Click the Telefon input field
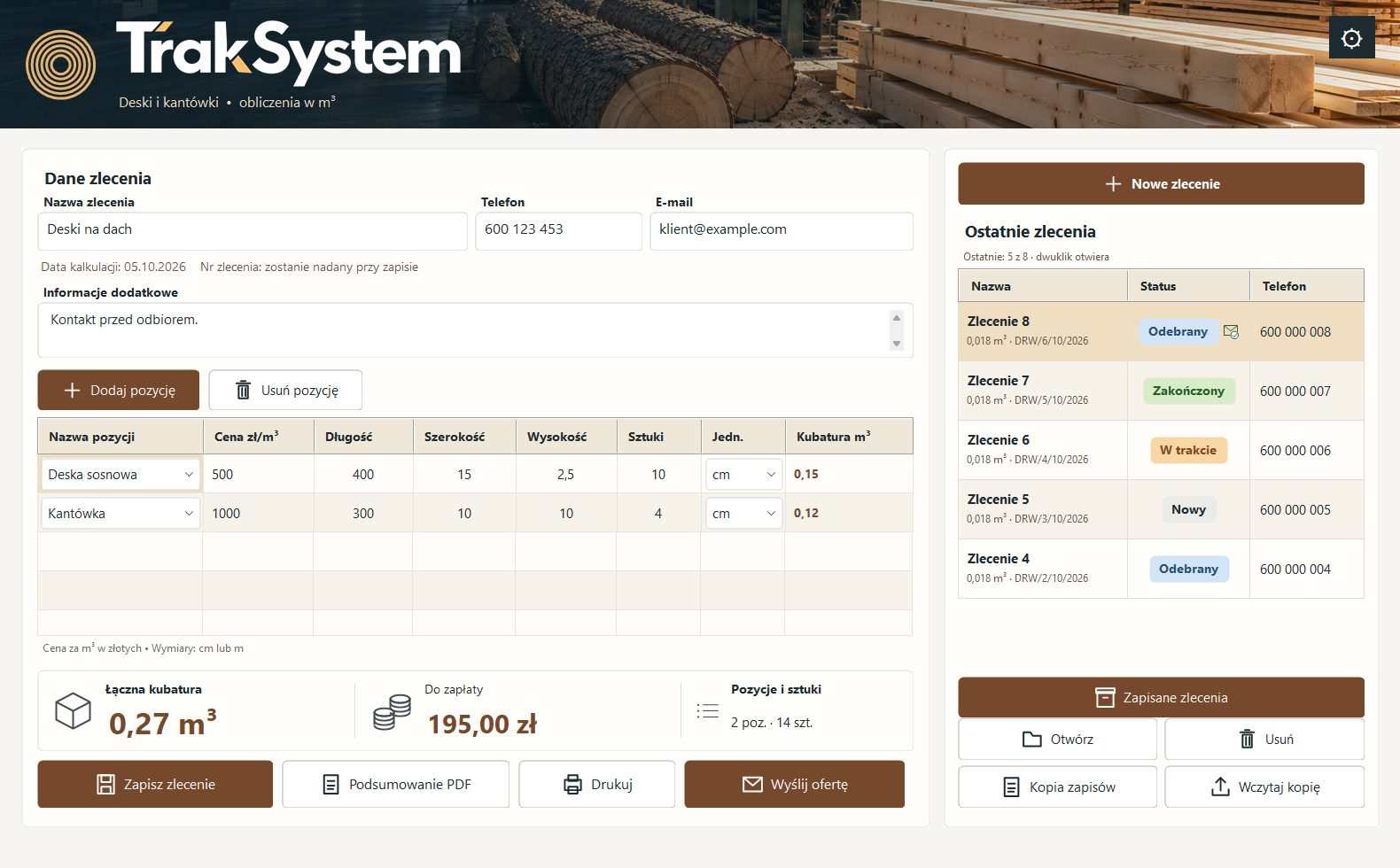The height and width of the screenshot is (868, 1400). point(559,231)
